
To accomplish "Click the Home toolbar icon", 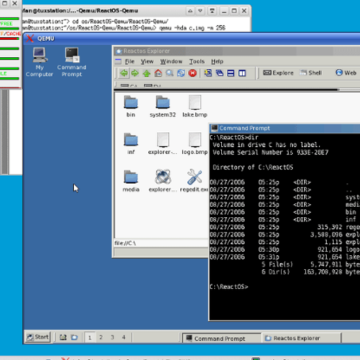I will 158,73.
